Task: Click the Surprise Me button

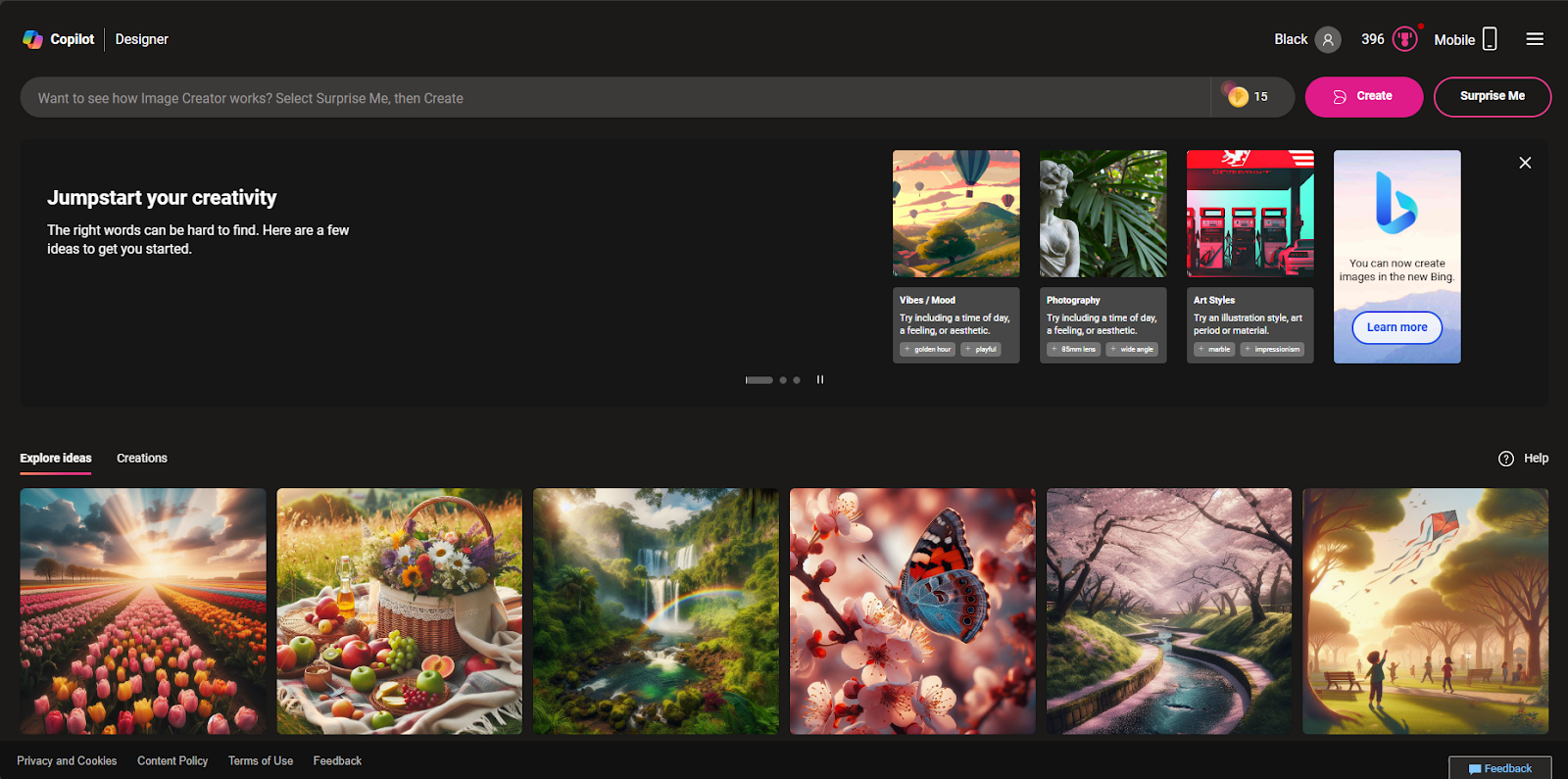Action: 1492,96
